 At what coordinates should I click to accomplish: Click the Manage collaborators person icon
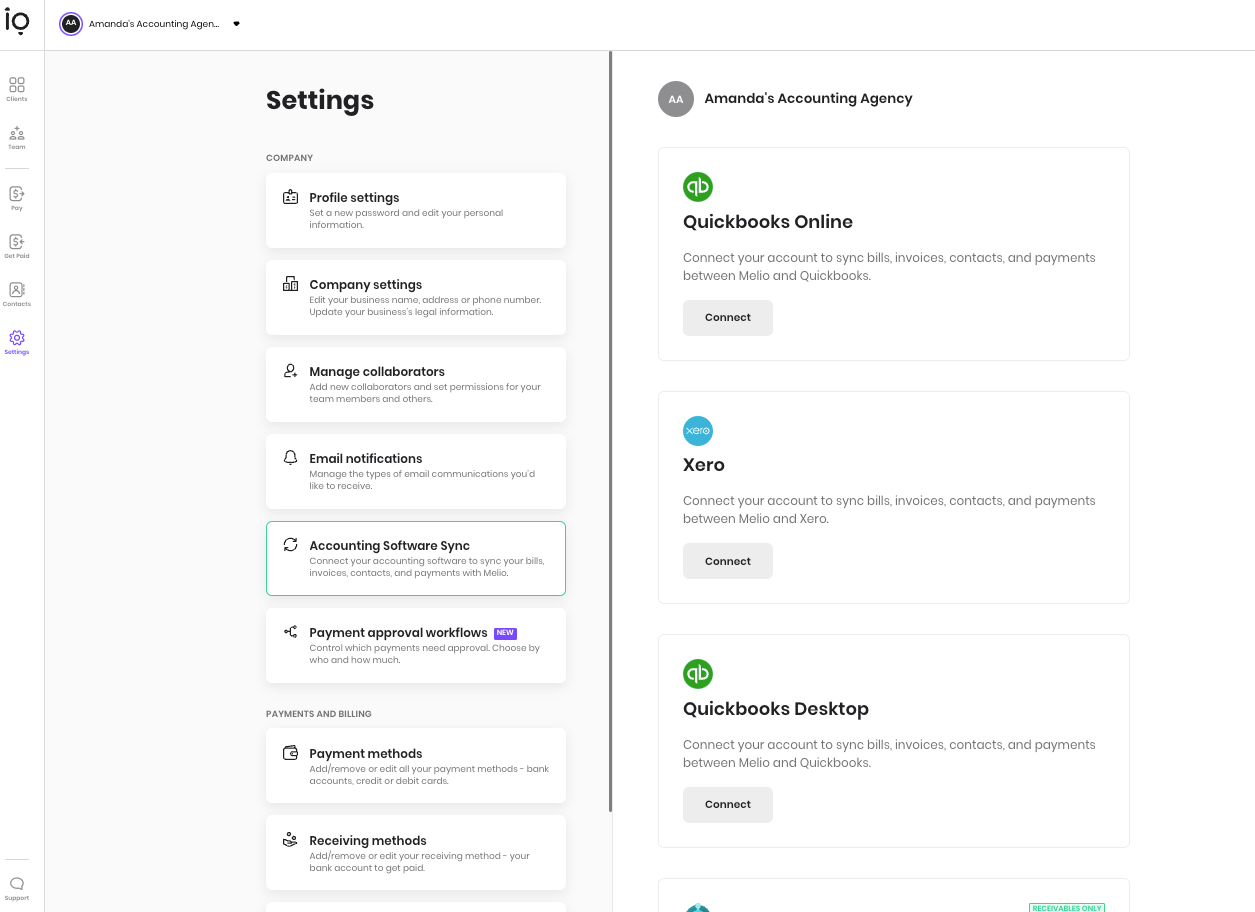point(290,371)
